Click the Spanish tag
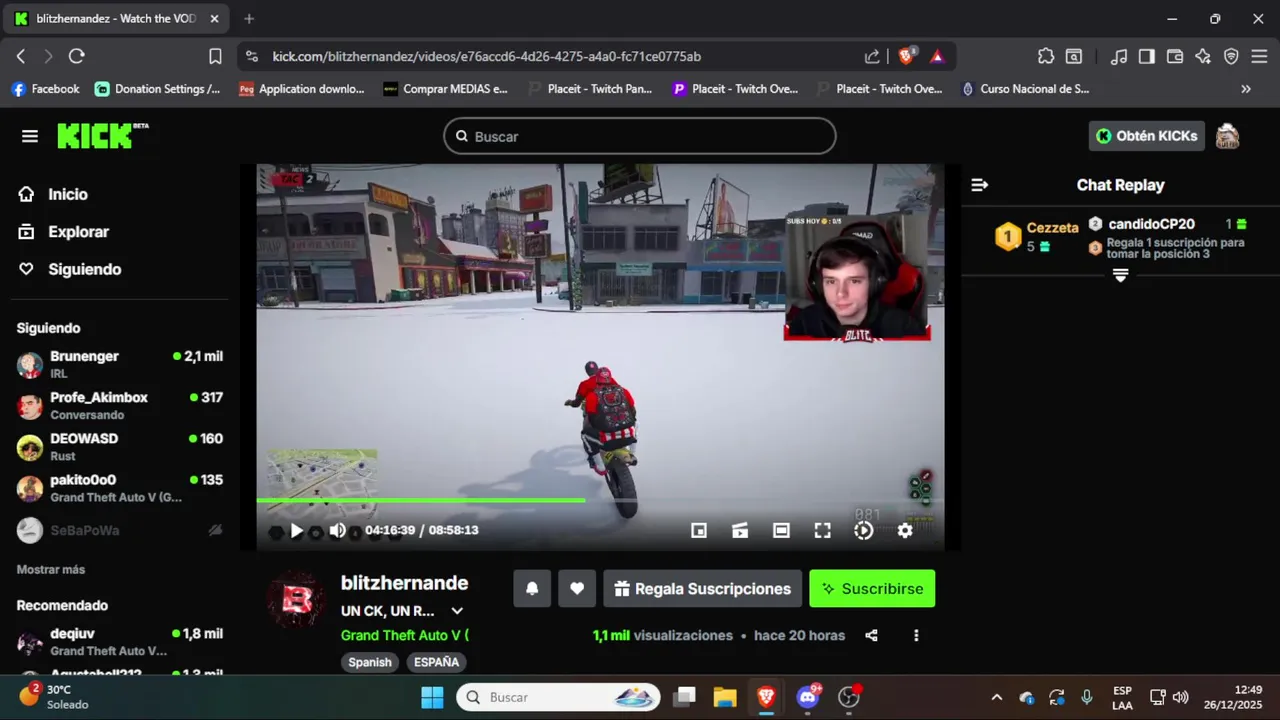The width and height of the screenshot is (1280, 720). (x=370, y=662)
